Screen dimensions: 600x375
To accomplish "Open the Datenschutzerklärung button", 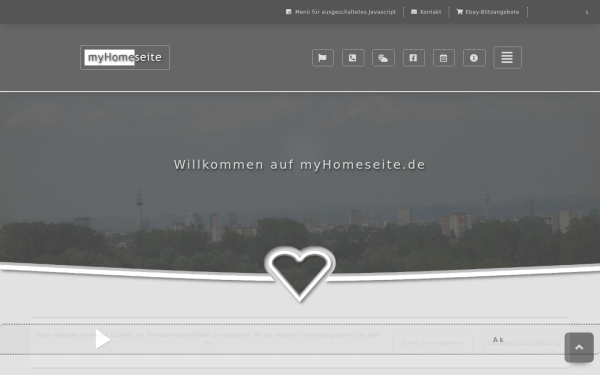I will (x=524, y=342).
